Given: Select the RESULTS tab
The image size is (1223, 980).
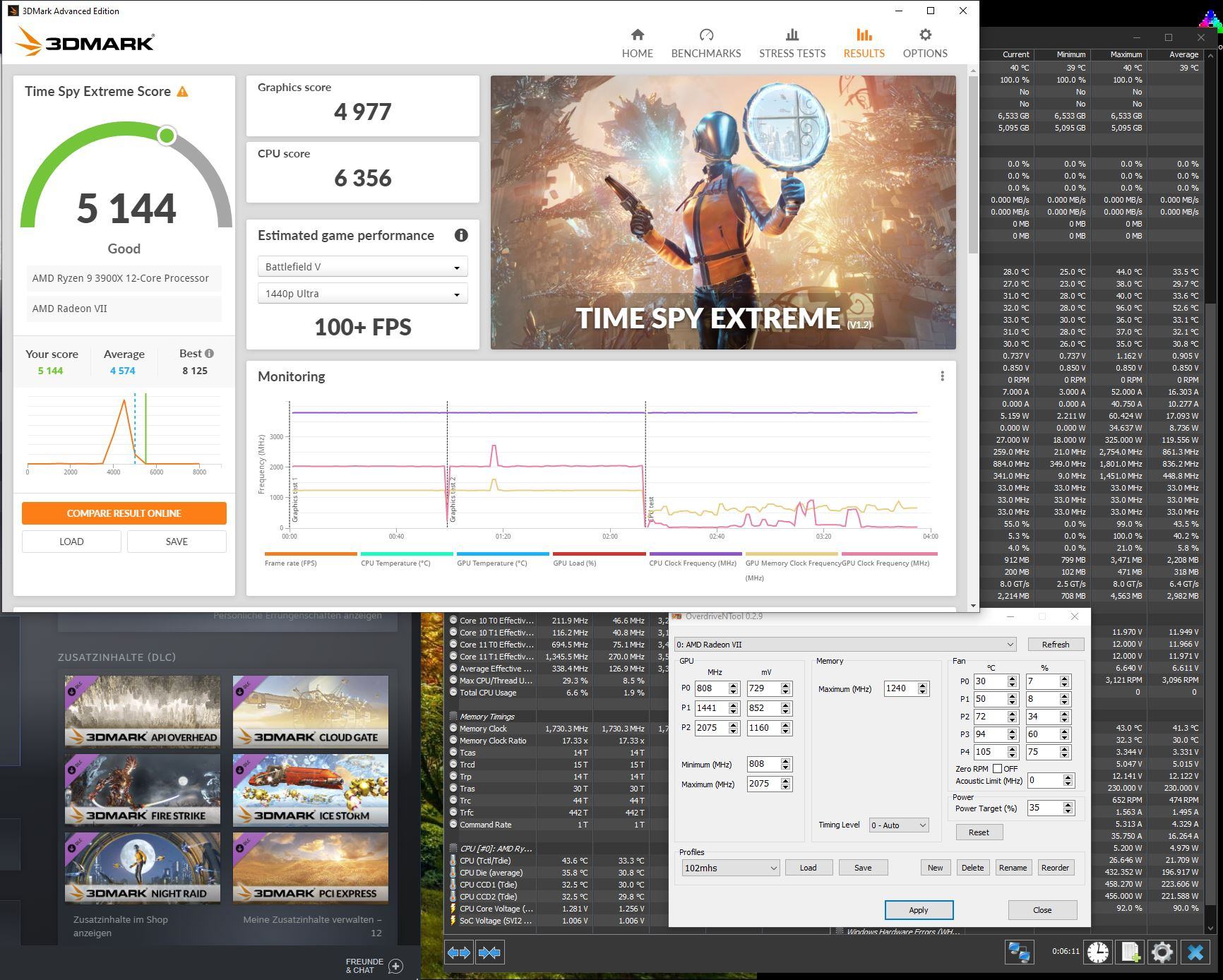Looking at the screenshot, I should (x=864, y=43).
